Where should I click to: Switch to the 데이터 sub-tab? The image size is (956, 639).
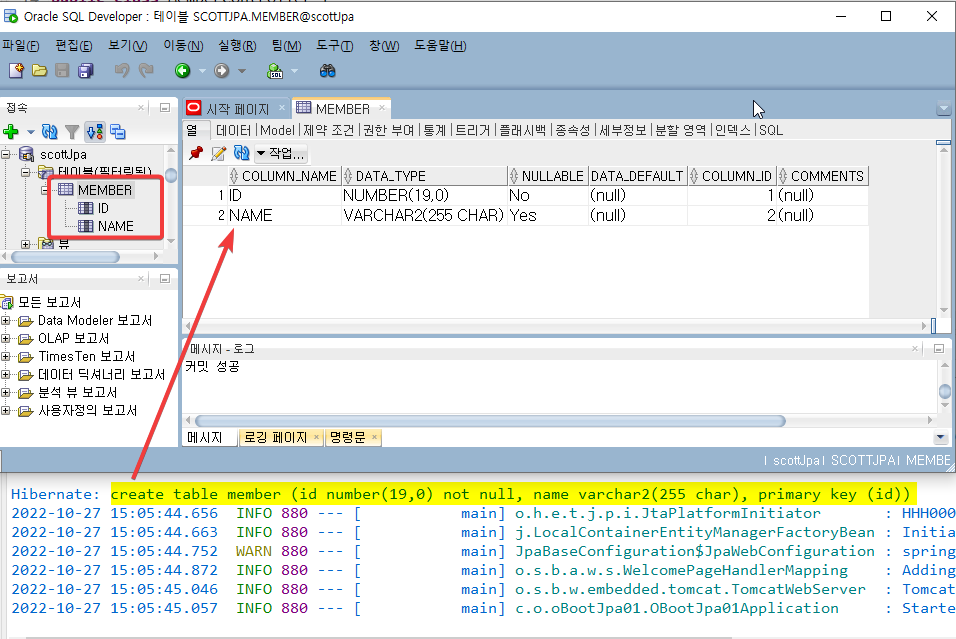pyautogui.click(x=234, y=130)
